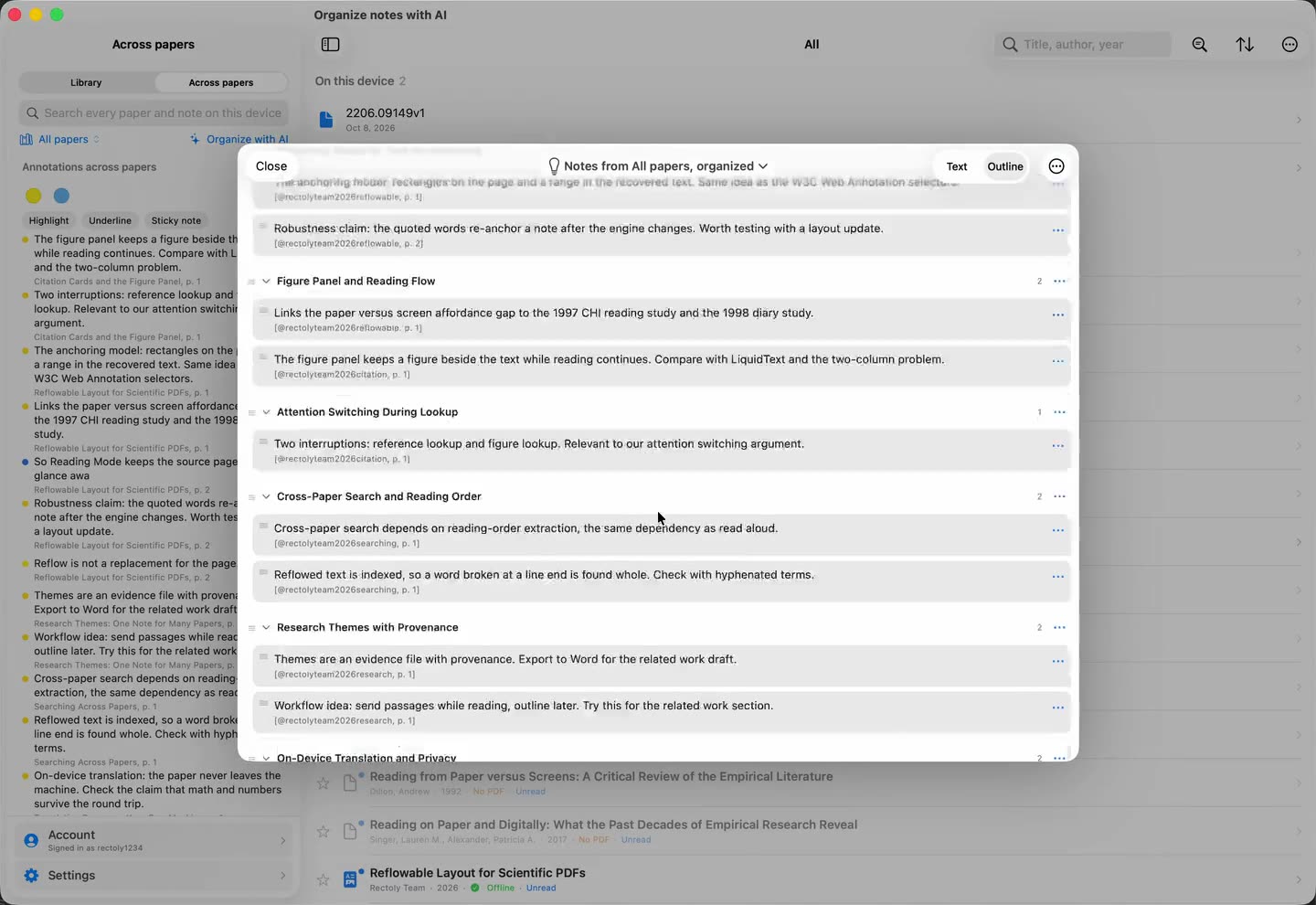The height and width of the screenshot is (905, 1316).
Task: Switch to Outline view in notes dialog
Action: click(1005, 166)
